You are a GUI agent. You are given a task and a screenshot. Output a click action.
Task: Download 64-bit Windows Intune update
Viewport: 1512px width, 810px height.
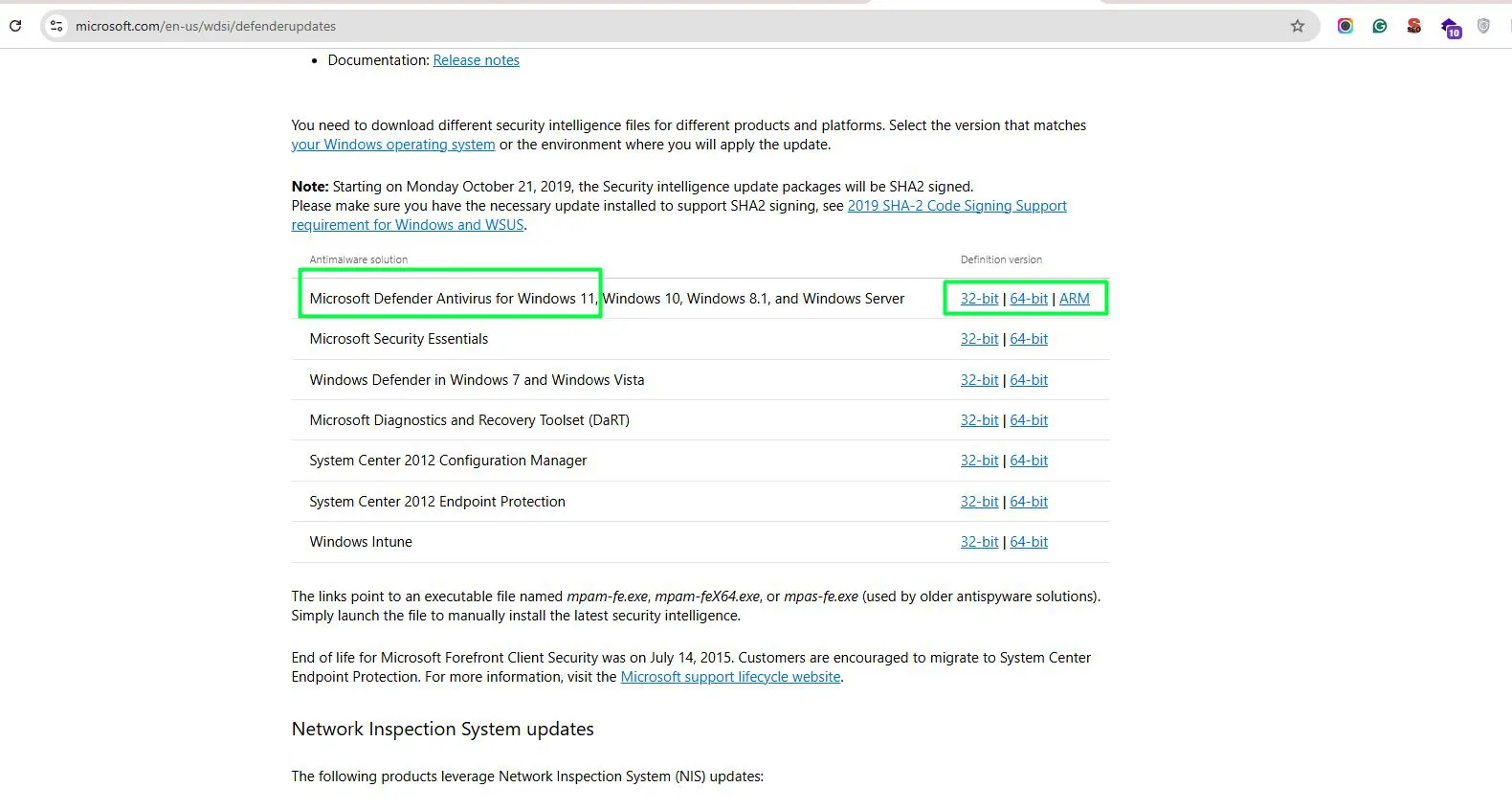coord(1029,542)
